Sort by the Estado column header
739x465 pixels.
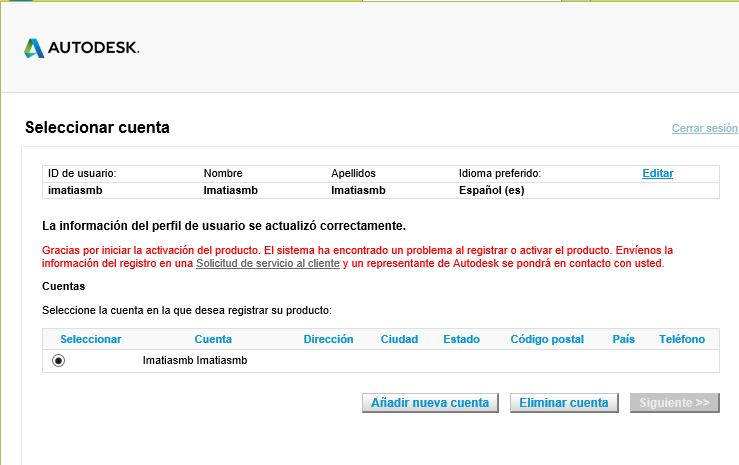(461, 339)
